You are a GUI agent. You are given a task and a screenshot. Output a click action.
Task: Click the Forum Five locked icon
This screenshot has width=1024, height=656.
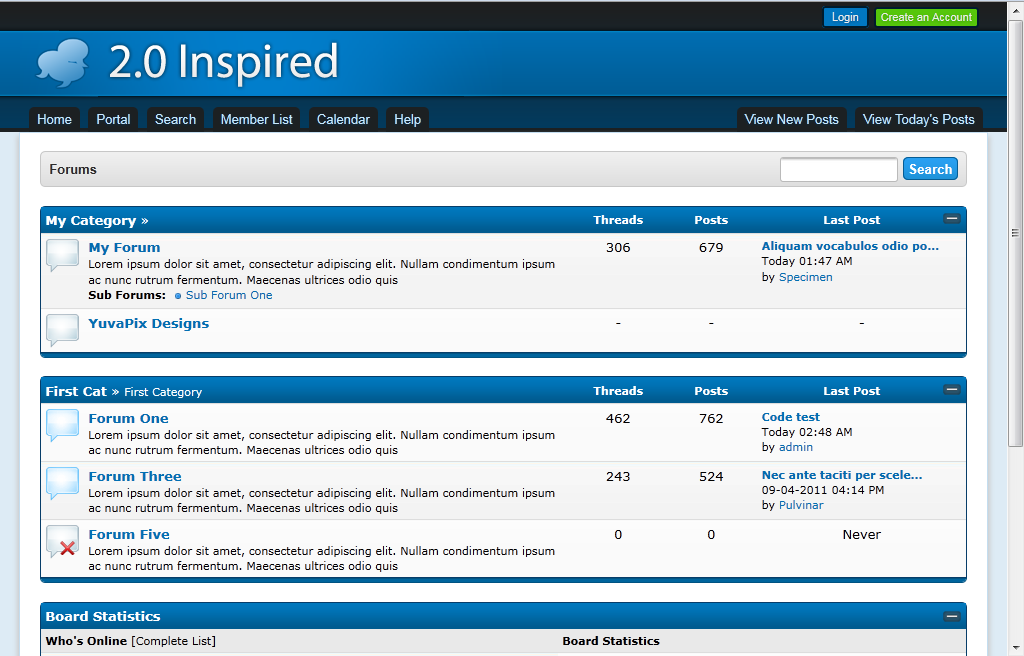coord(62,541)
